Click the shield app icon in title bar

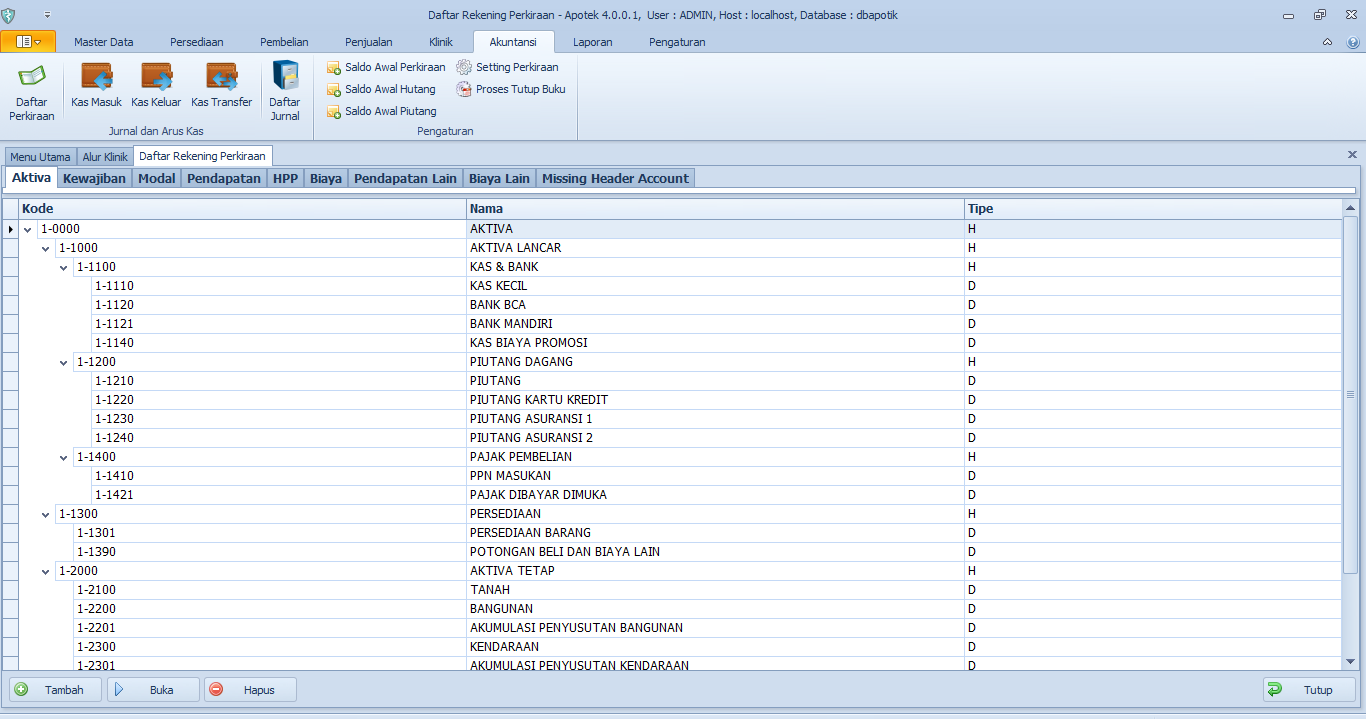[x=10, y=15]
